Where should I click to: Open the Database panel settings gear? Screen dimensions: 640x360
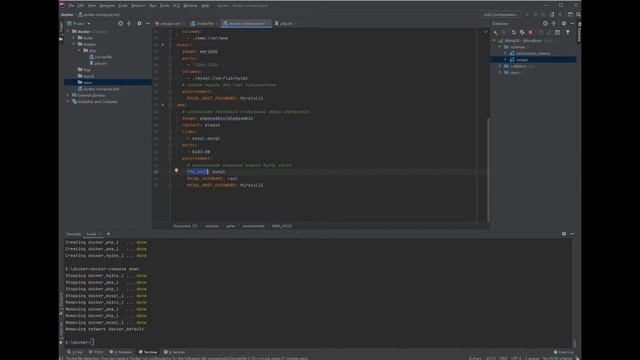point(564,23)
